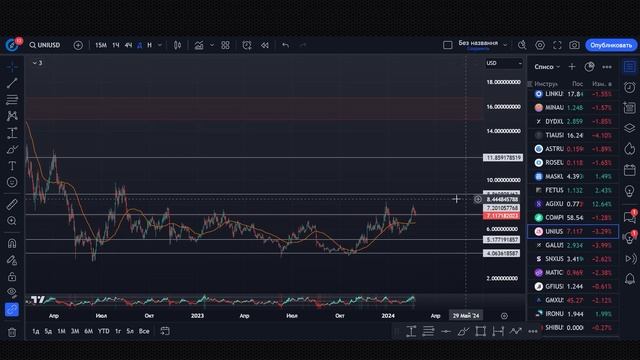640x360 pixels.
Task: Toggle the highlighted drawing sync link button
Action: [x=12, y=310]
